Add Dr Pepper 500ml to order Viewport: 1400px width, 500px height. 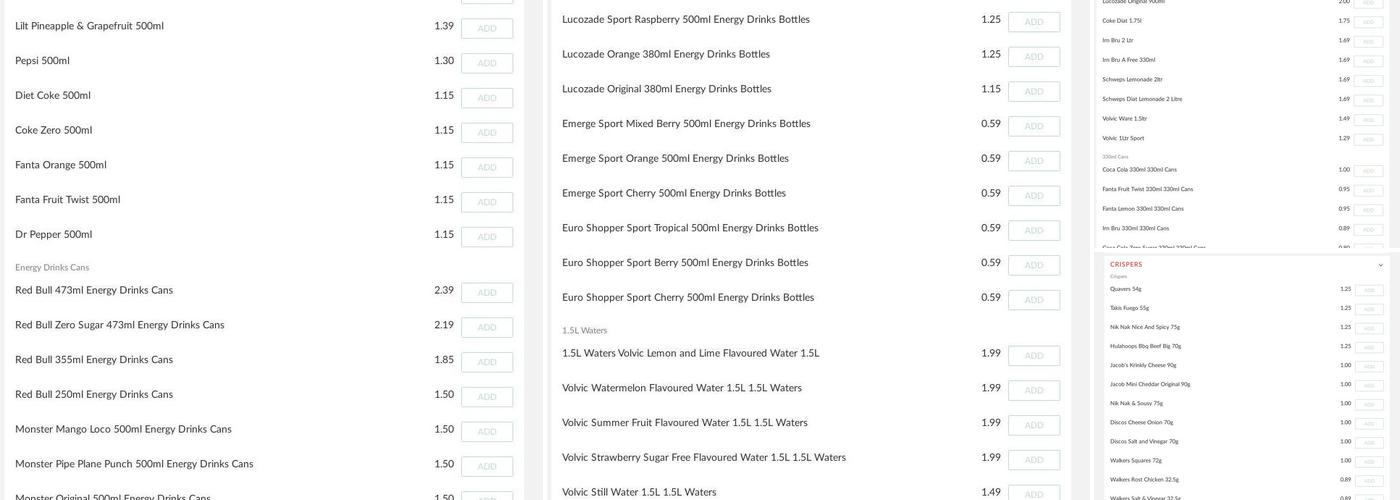pyautogui.click(x=487, y=237)
